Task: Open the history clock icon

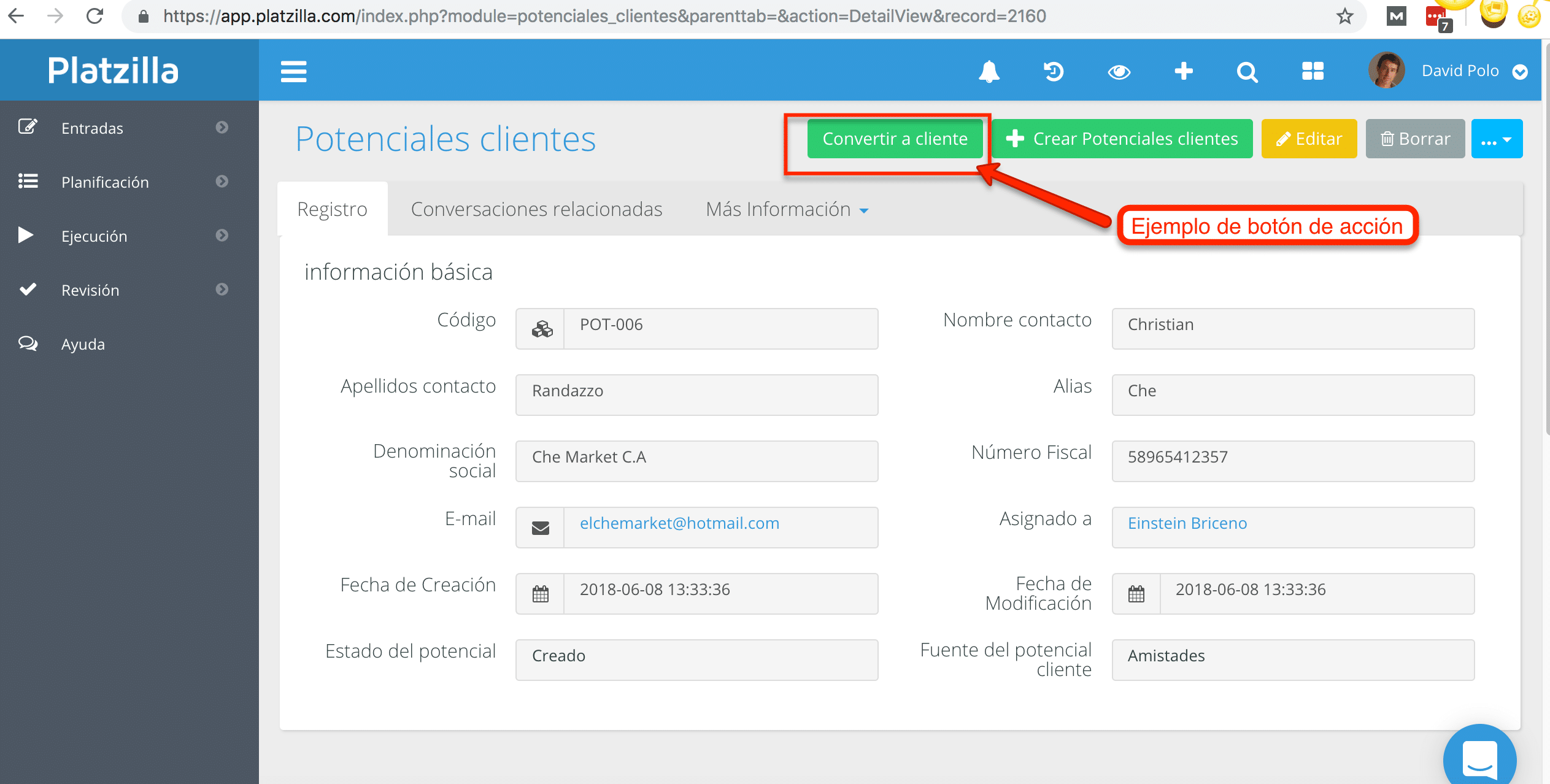Action: coord(1054,72)
